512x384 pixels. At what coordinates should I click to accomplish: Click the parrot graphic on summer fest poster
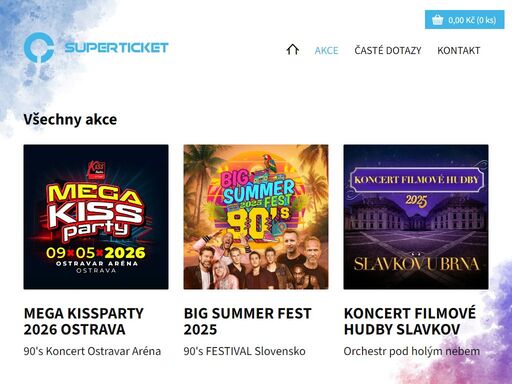[269, 163]
